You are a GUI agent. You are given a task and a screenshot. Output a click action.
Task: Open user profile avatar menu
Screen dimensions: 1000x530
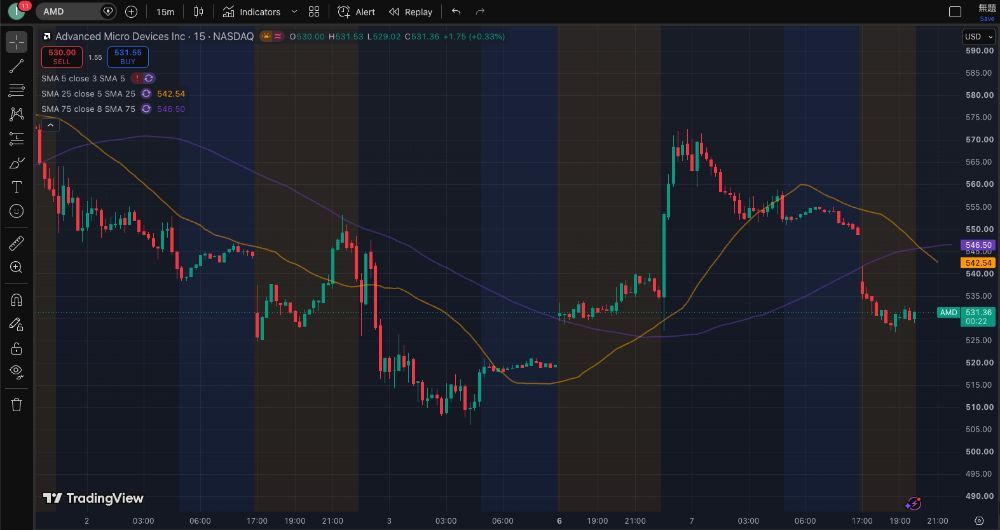[x=17, y=11]
